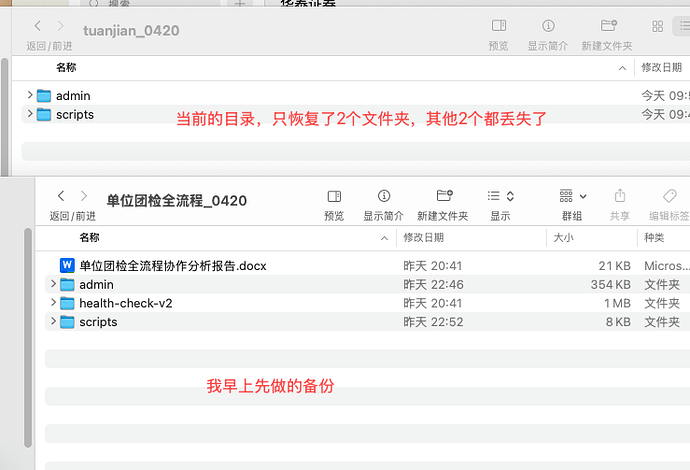Click 新建文件夹 in 单位团检全流程_0420 window
The image size is (690, 470).
pyautogui.click(x=444, y=196)
